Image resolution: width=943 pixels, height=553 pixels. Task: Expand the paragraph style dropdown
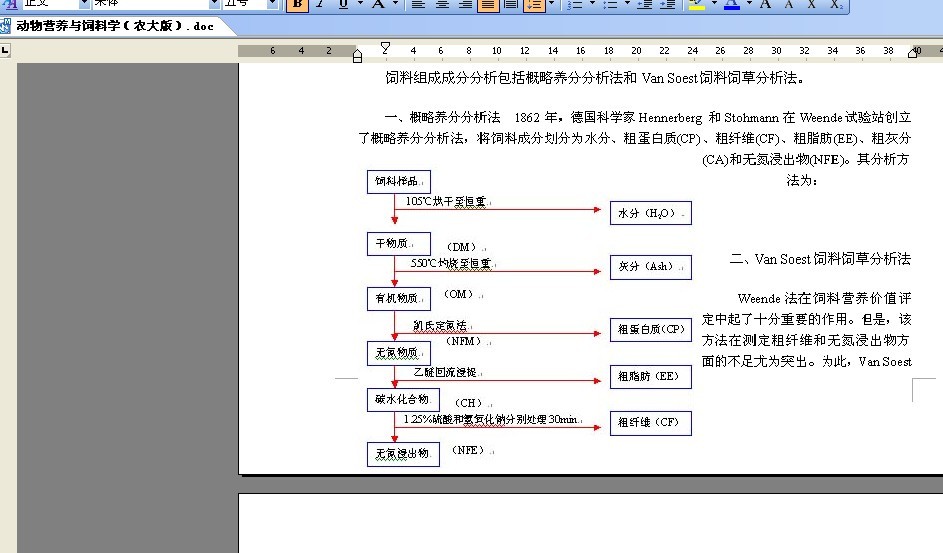click(84, 4)
